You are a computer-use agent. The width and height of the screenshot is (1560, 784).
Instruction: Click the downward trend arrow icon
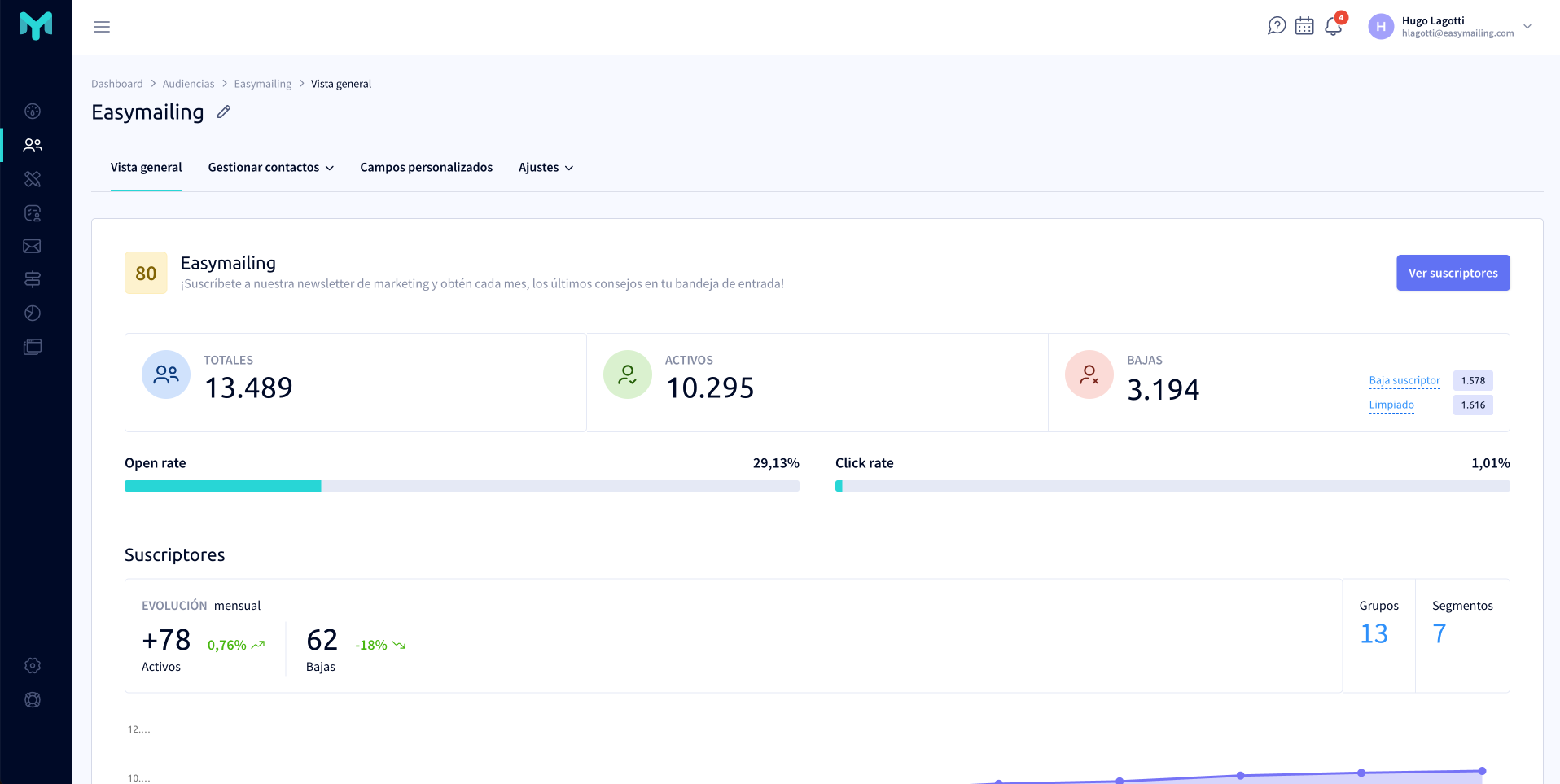point(399,645)
